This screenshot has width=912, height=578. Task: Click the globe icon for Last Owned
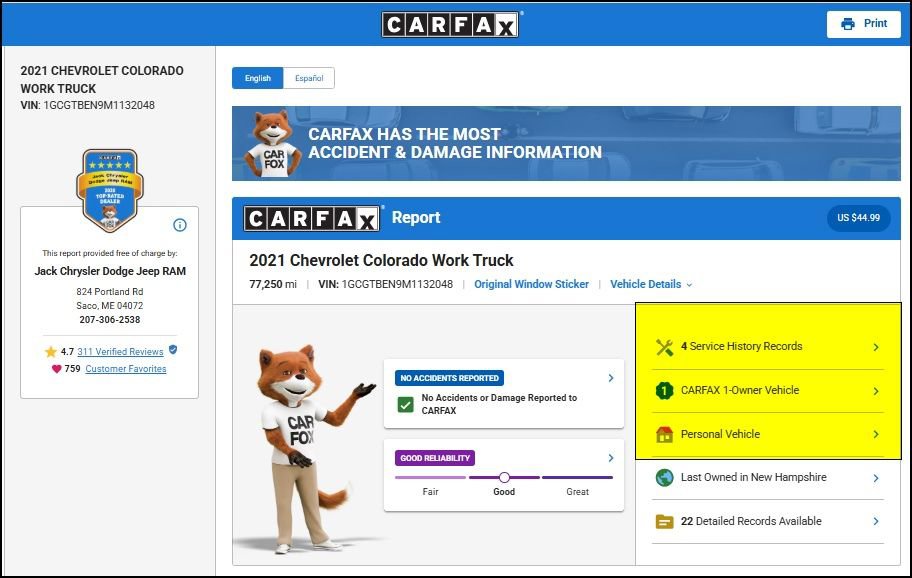coord(664,478)
